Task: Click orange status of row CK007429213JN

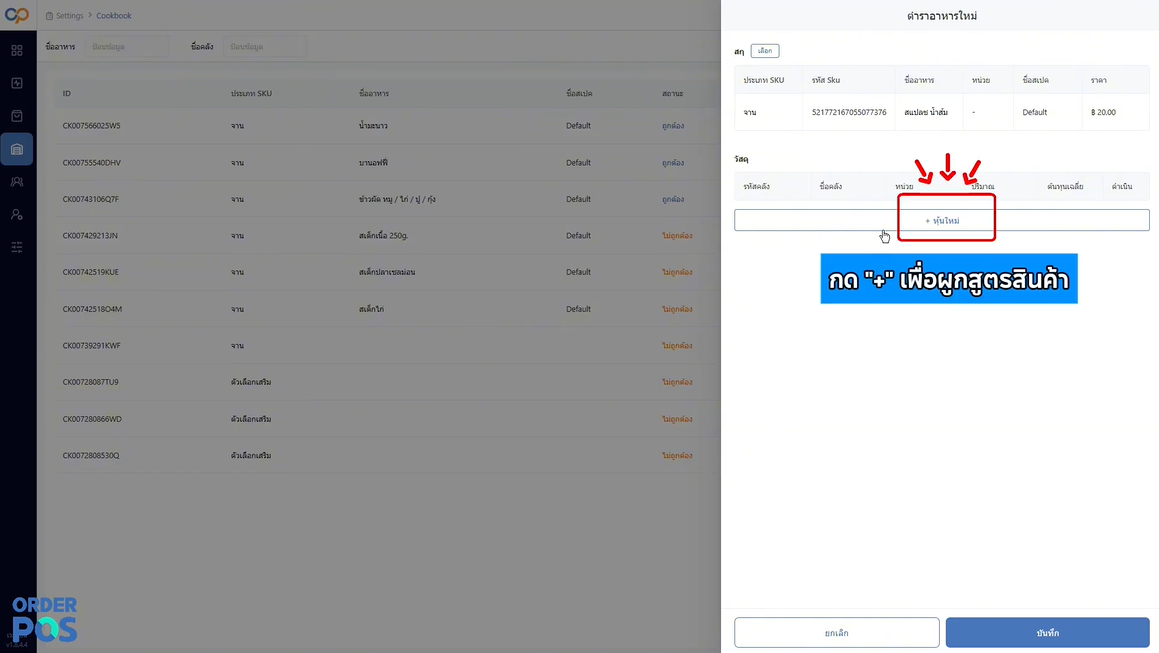Action: (677, 236)
